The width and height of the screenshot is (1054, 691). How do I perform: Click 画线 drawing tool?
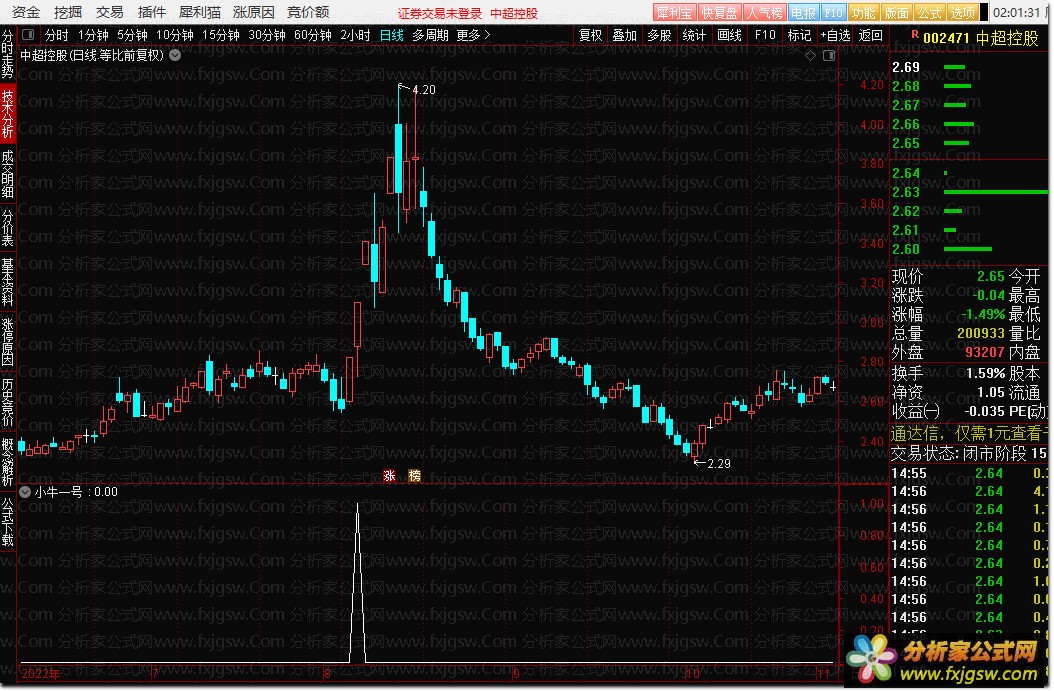[729, 35]
